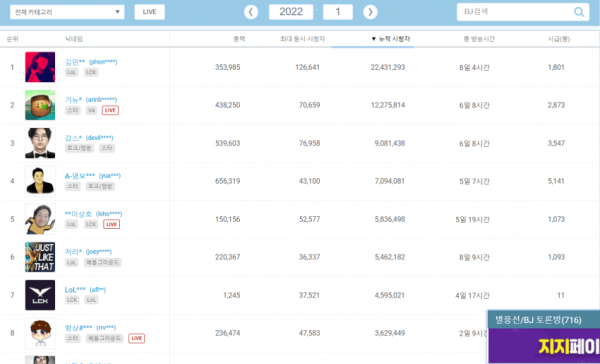
Task: Select the year 2022 field
Action: tap(291, 12)
